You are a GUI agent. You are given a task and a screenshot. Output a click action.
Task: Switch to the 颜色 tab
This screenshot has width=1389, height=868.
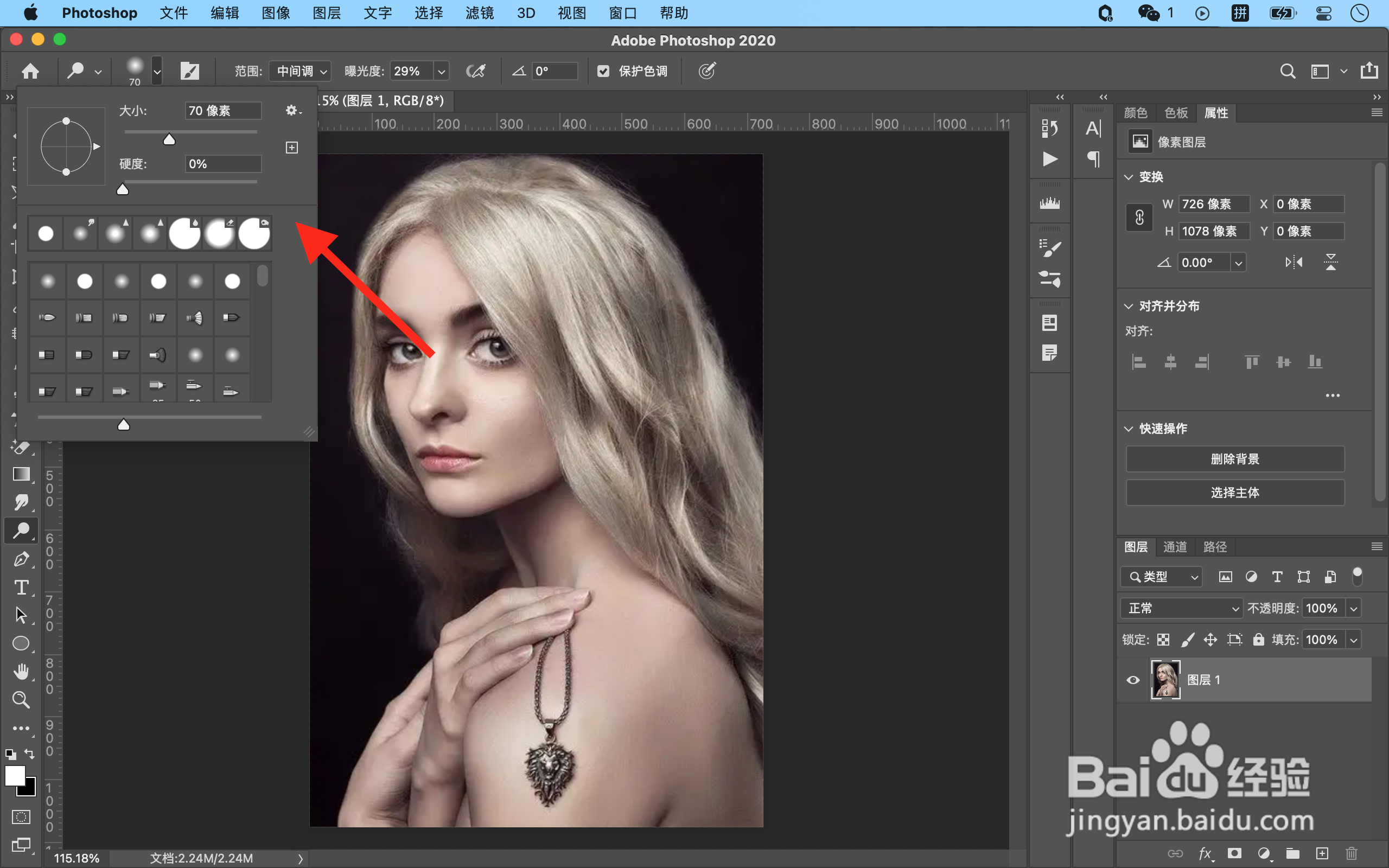[1135, 113]
